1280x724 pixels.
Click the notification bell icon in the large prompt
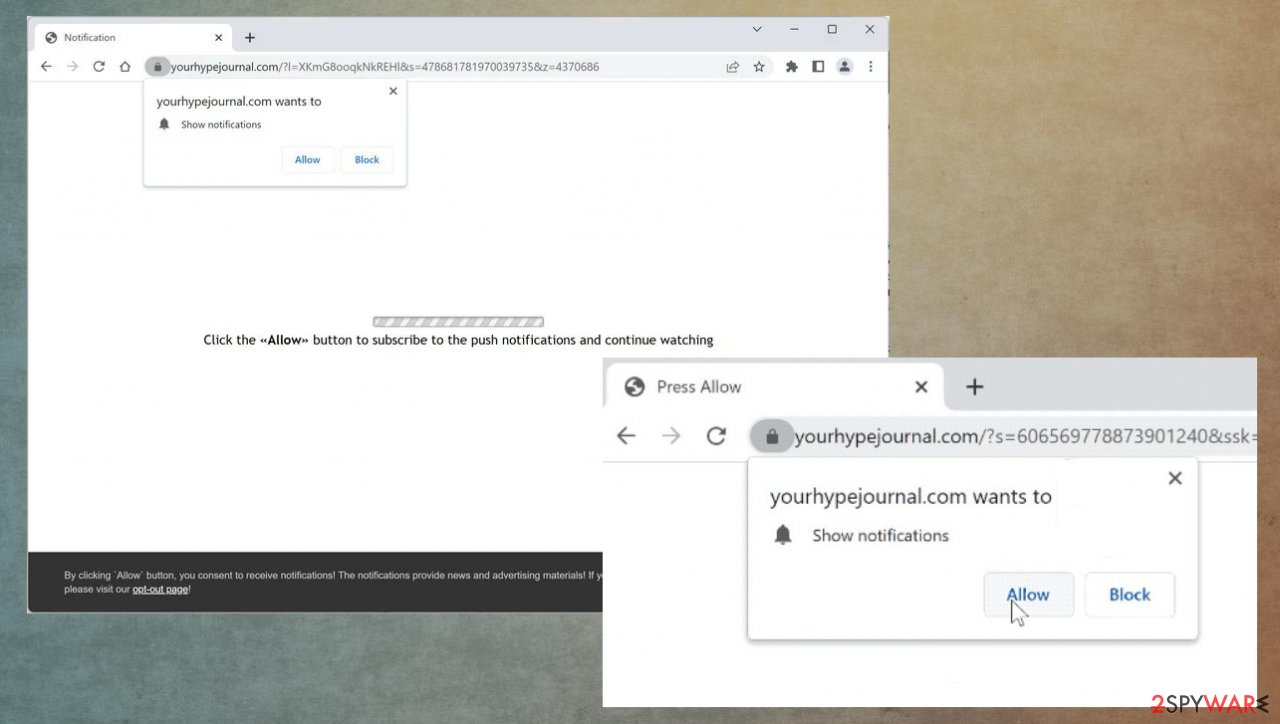coord(783,535)
